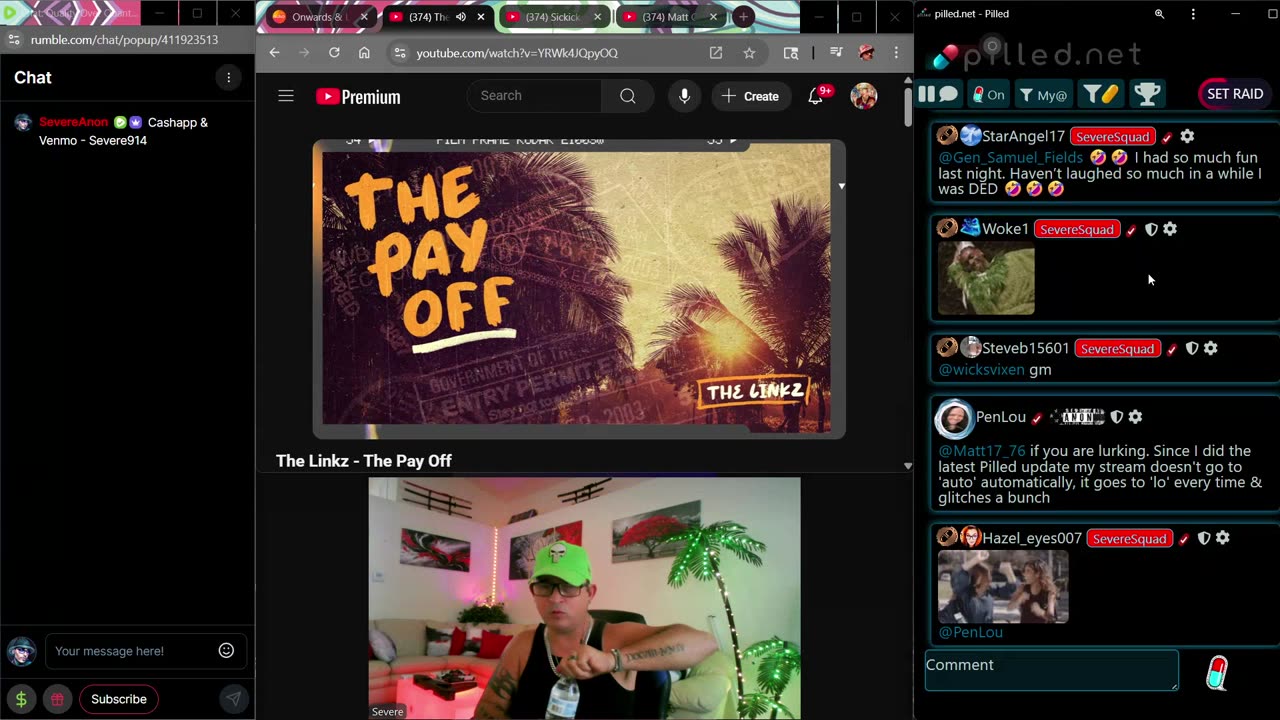Send comment with the pill button
The height and width of the screenshot is (720, 1280).
[x=1217, y=673]
